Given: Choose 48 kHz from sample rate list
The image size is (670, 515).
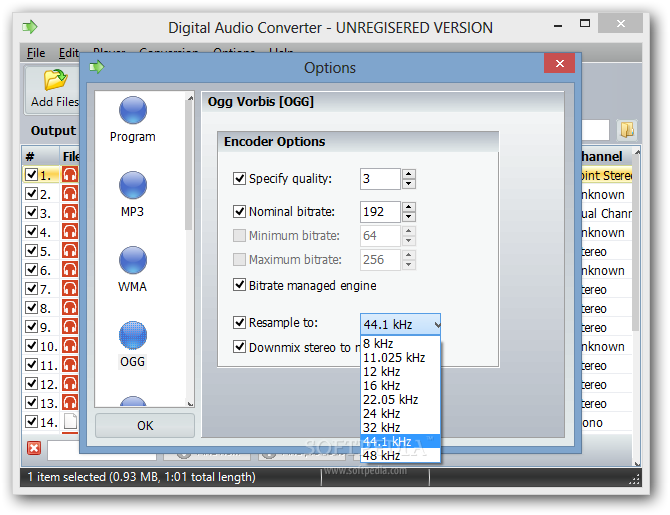Looking at the screenshot, I should coord(400,456).
